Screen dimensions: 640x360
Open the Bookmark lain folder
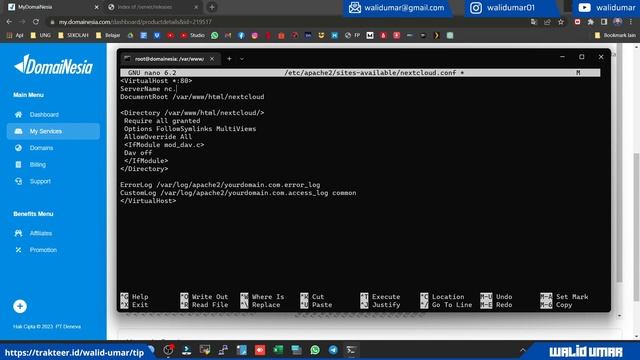pyautogui.click(x=615, y=36)
